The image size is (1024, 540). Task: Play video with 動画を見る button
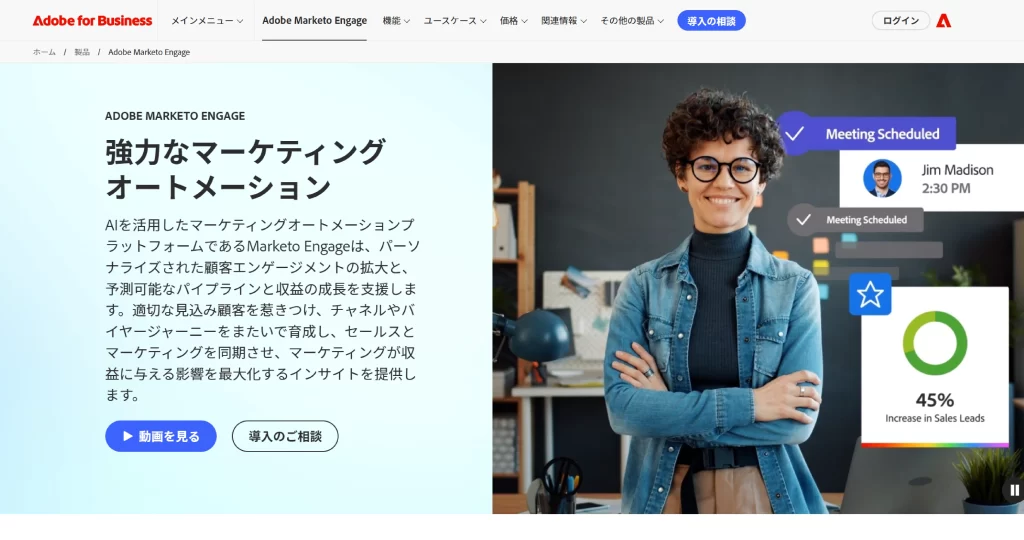point(161,436)
